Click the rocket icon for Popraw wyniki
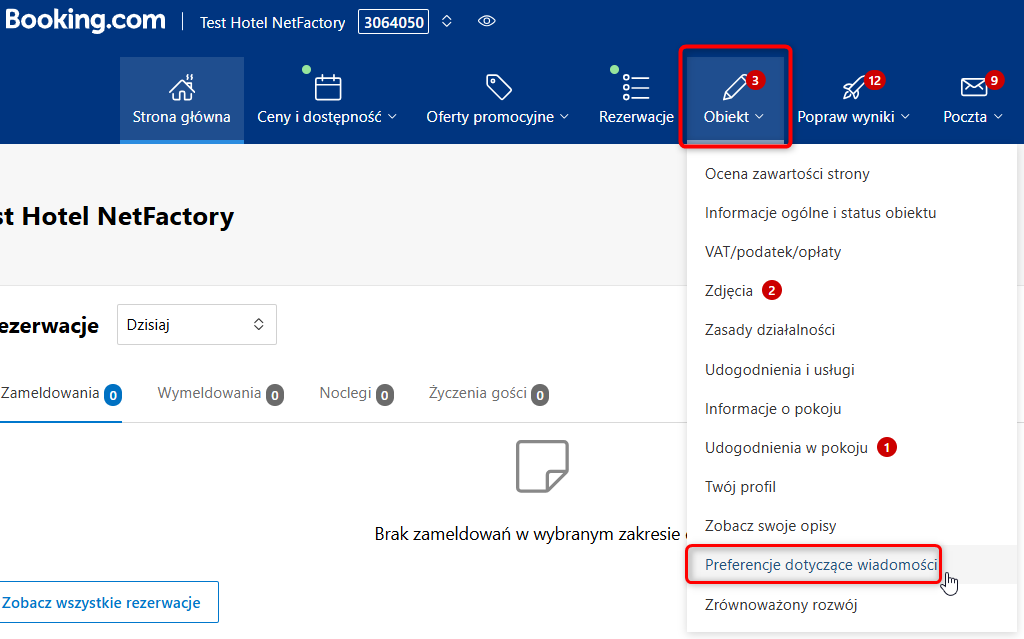 click(853, 88)
